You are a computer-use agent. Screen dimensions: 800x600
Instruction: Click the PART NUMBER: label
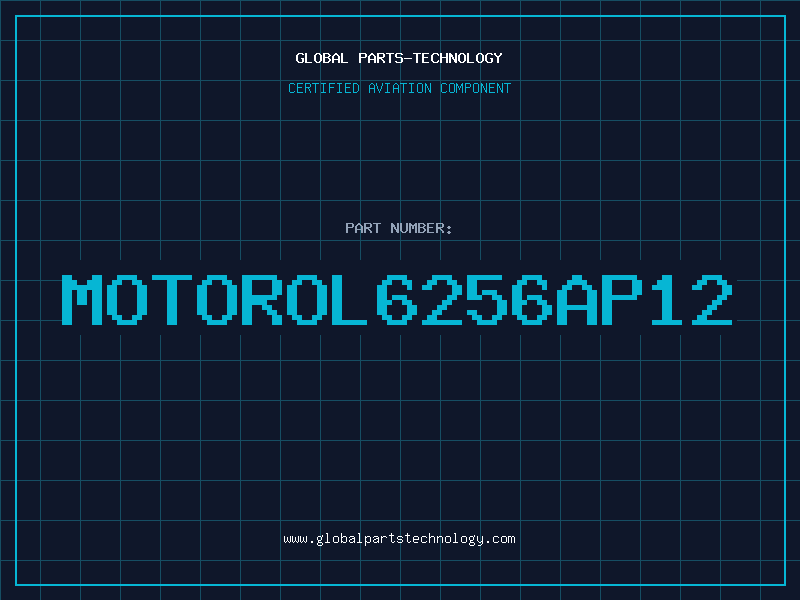tap(399, 228)
